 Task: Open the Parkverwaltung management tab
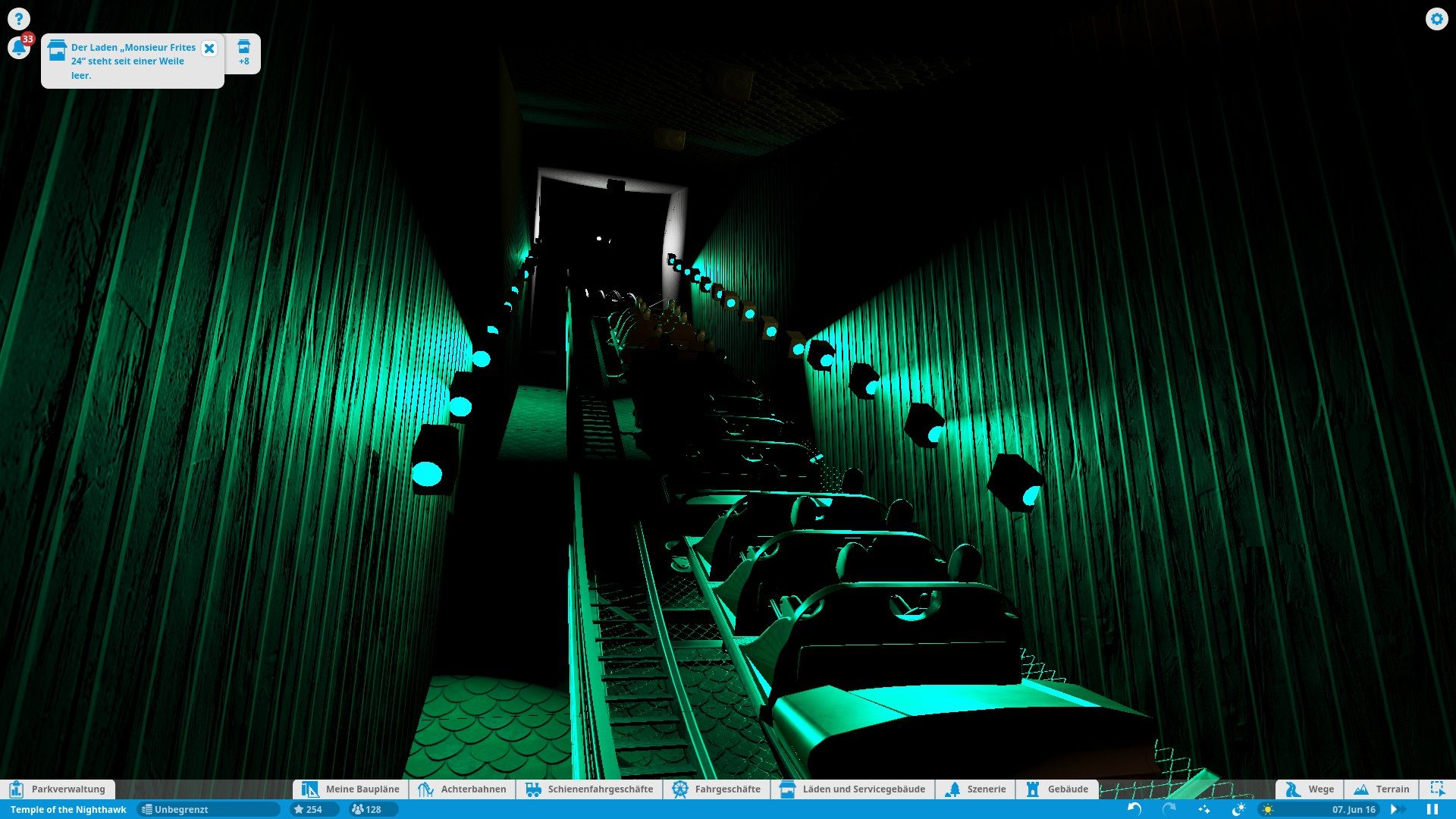coord(58,789)
